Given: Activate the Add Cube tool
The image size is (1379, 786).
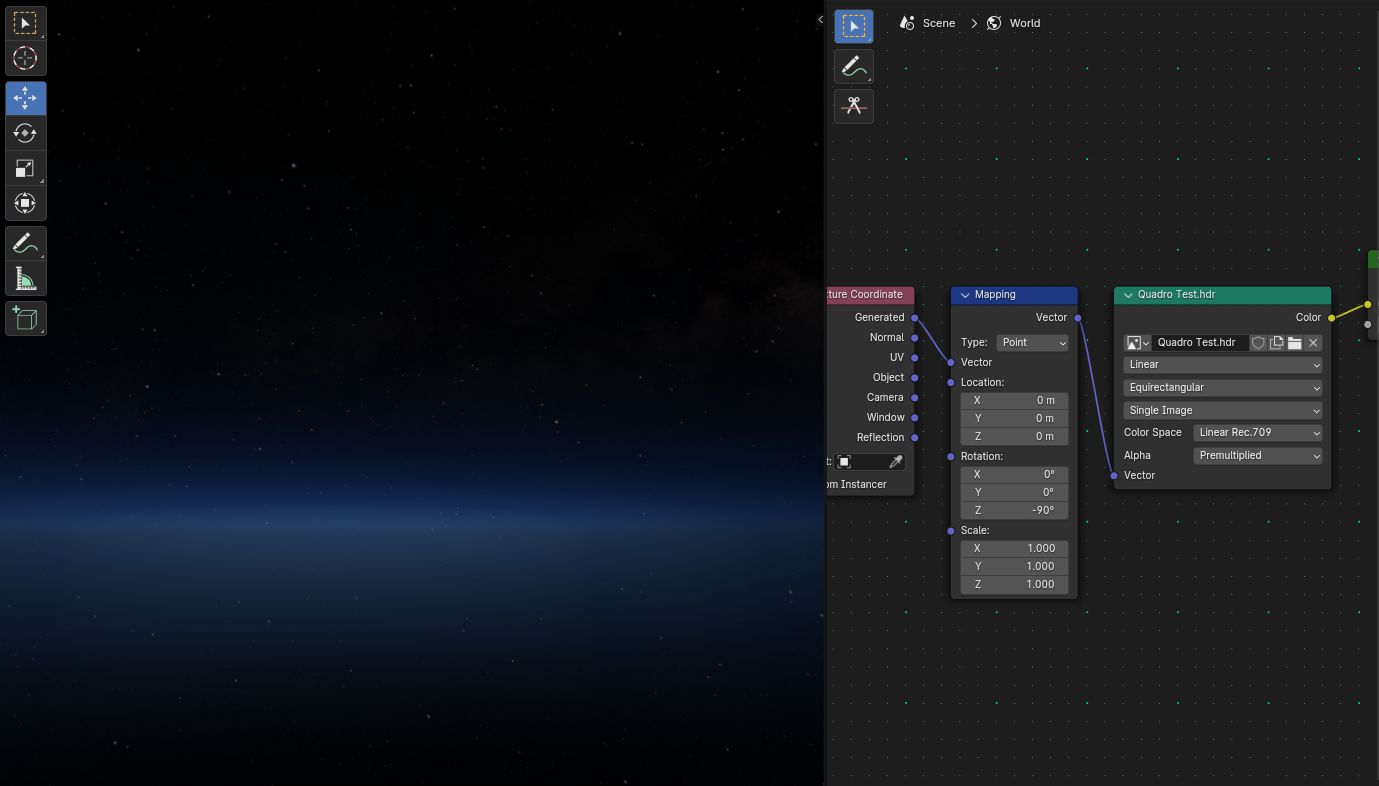Looking at the screenshot, I should tap(25, 319).
